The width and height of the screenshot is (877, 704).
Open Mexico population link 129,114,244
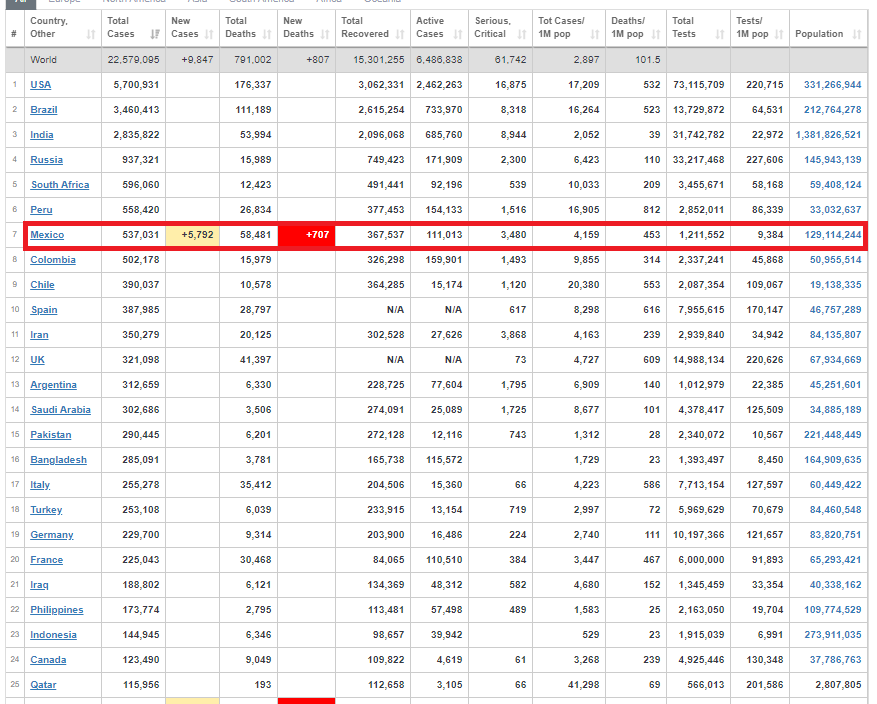[832, 235]
